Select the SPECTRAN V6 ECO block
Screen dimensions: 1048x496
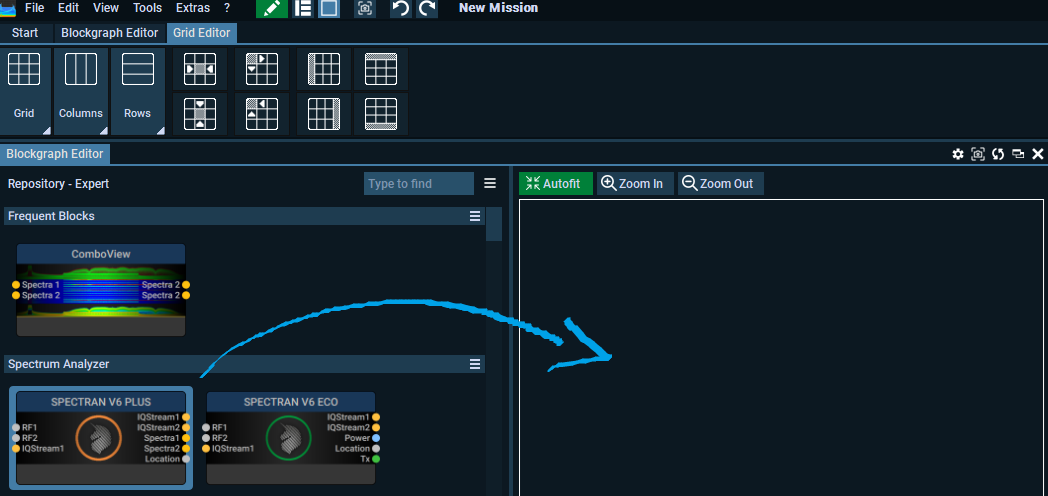click(x=291, y=438)
